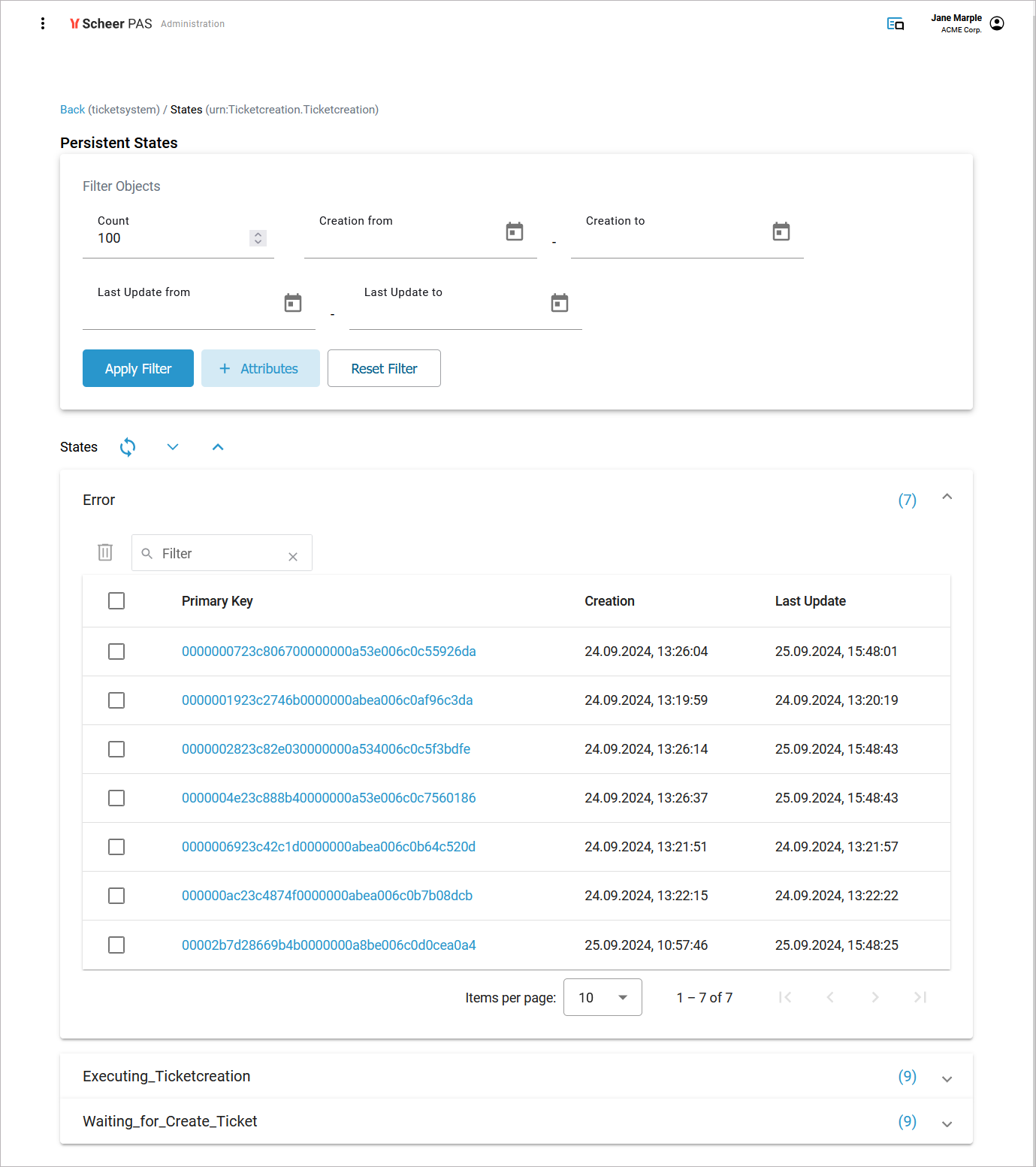Go to first page of results
Image resolution: width=1036 pixels, height=1167 pixels.
pyautogui.click(x=785, y=997)
